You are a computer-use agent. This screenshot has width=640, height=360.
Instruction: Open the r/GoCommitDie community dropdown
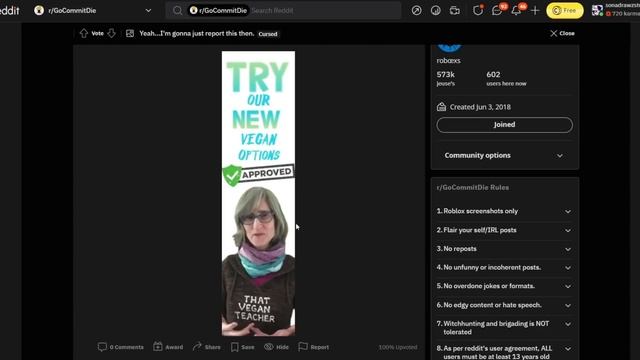click(x=93, y=11)
